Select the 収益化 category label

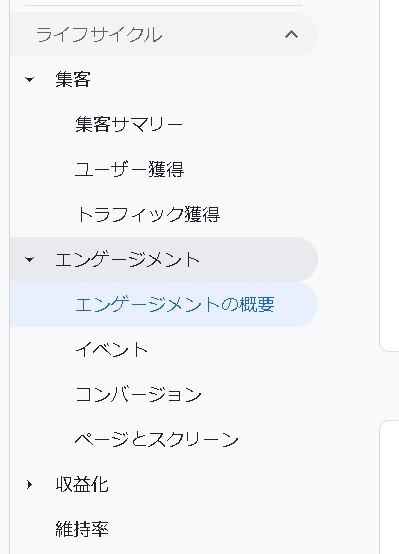point(82,484)
